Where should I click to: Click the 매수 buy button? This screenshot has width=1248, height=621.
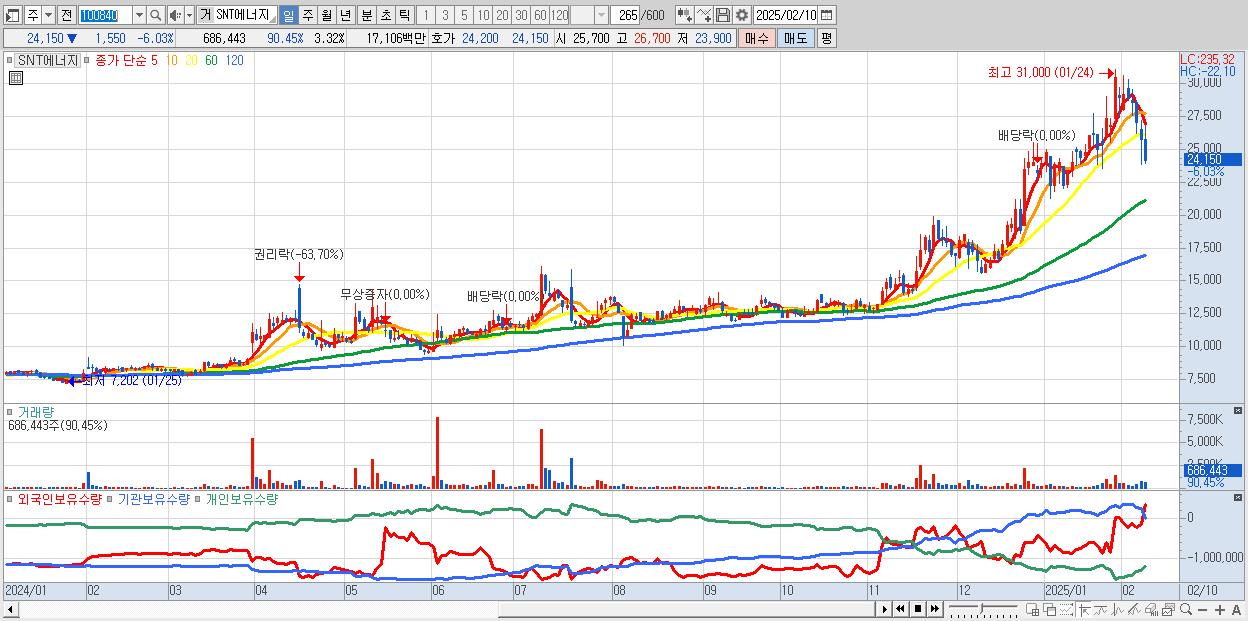[x=757, y=38]
